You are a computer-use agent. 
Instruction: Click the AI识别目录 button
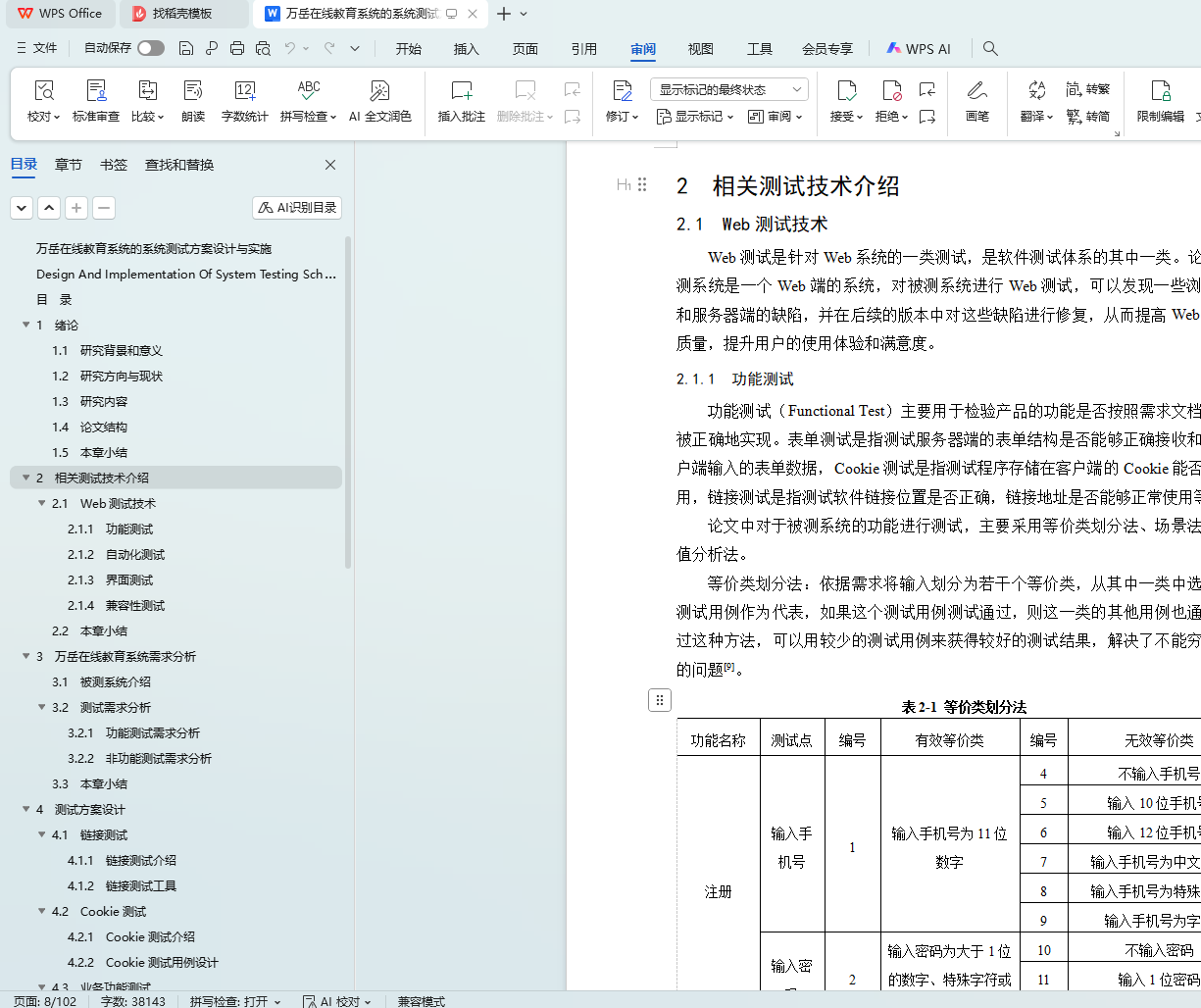point(297,208)
